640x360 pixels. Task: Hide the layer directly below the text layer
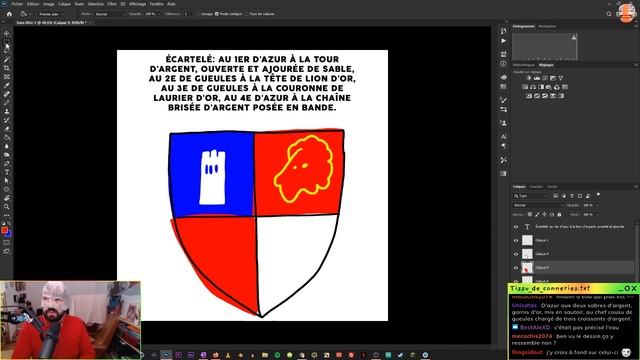[x=516, y=240]
